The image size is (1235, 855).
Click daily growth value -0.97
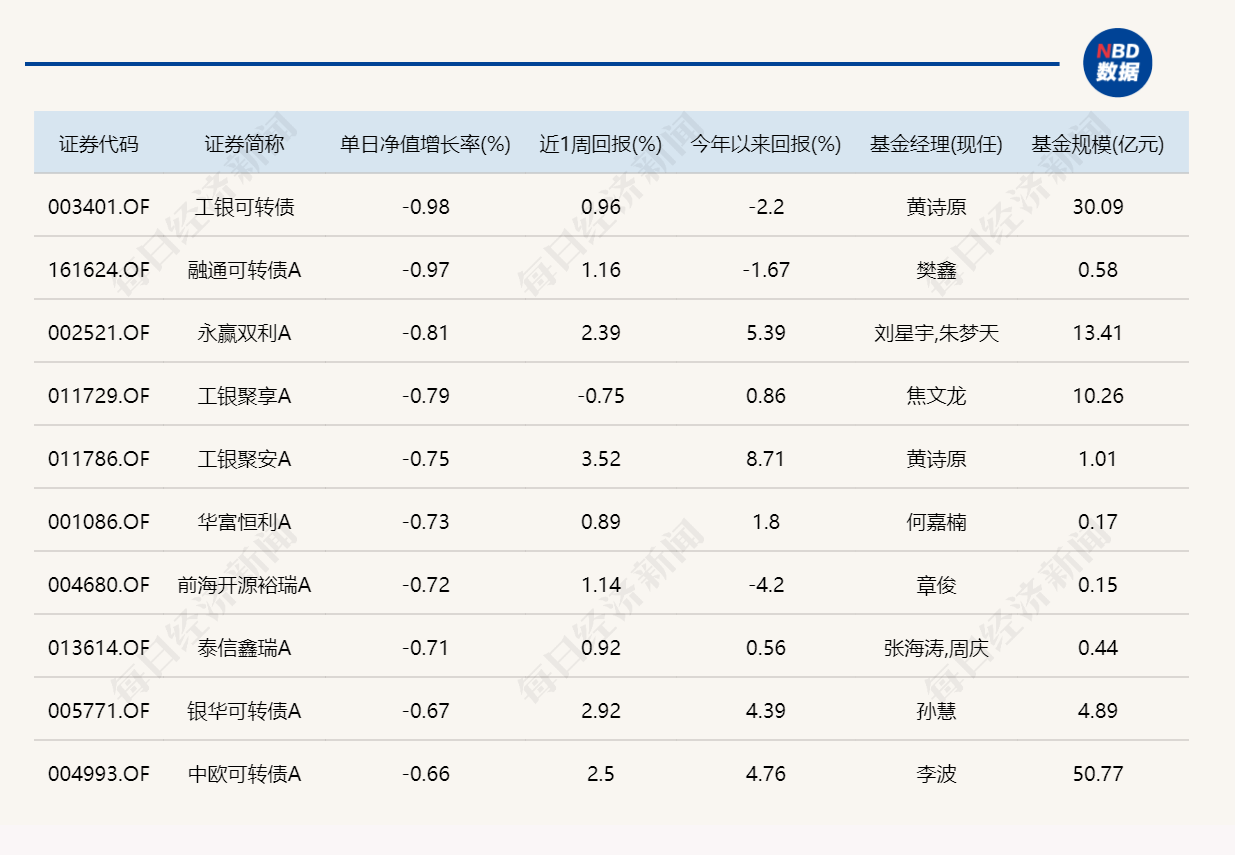click(x=426, y=270)
